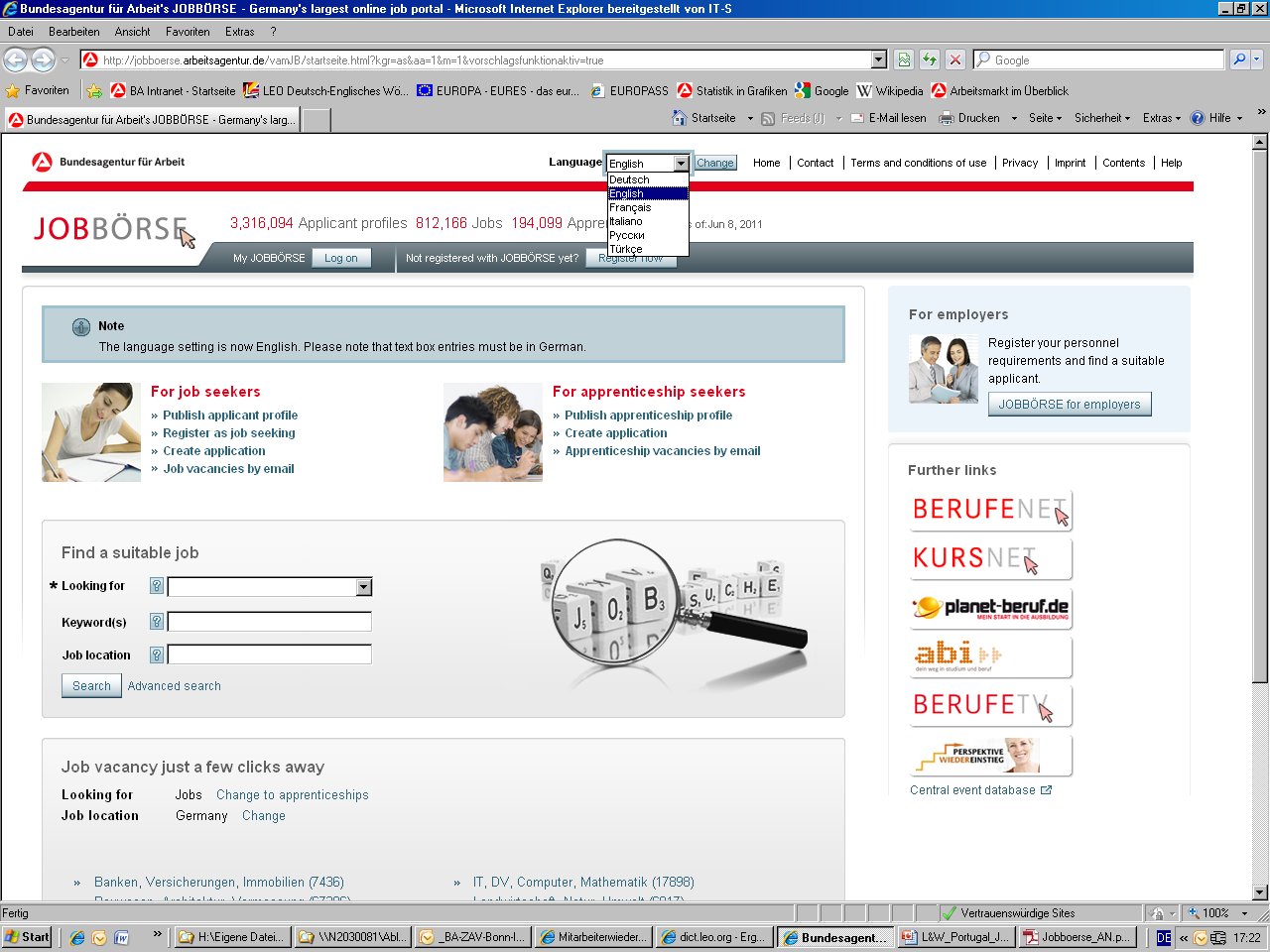Viewport: 1270px width, 952px height.
Task: Select Français in the language list
Action: (648, 207)
